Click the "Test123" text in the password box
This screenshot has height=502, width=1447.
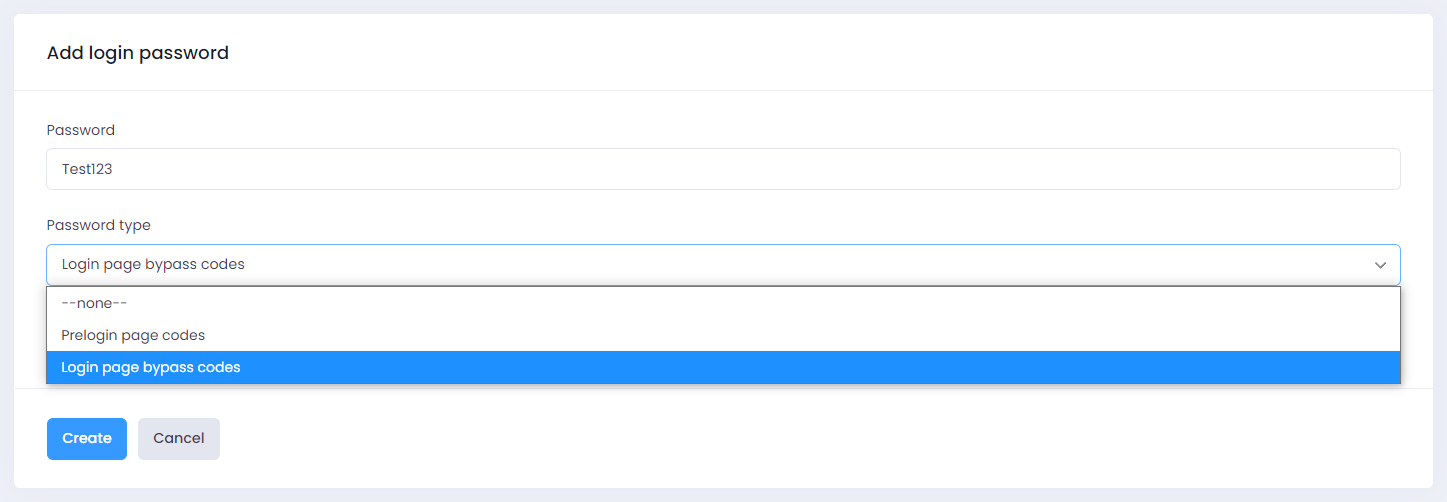(87, 170)
